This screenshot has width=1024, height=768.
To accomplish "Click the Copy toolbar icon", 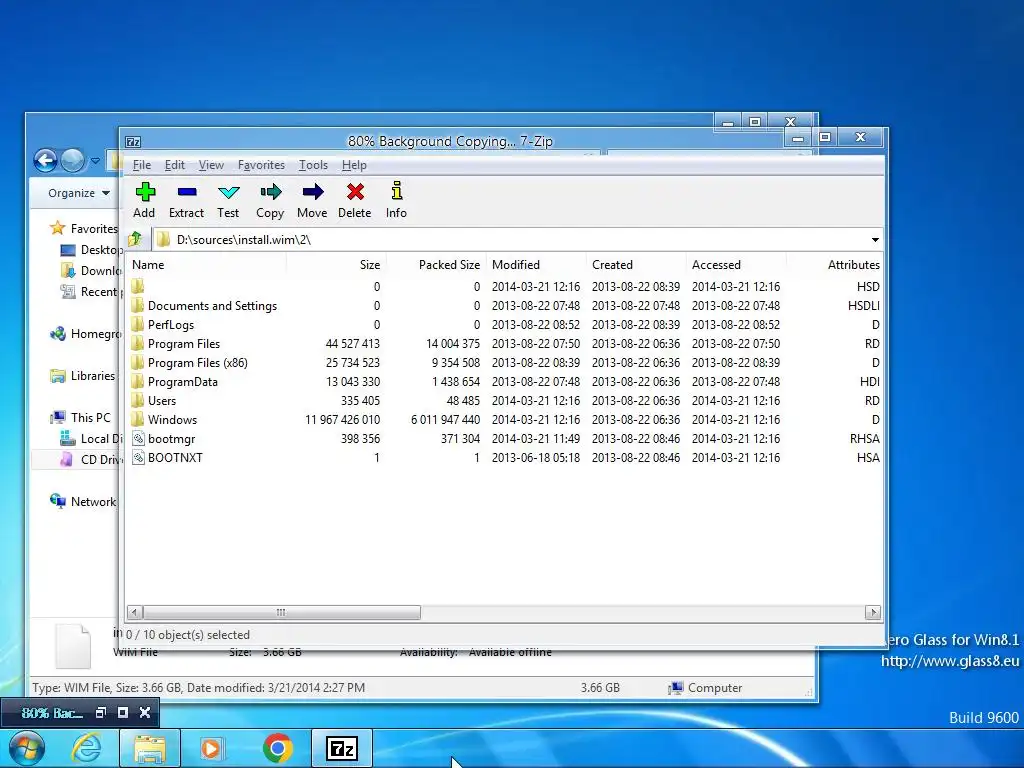I will coord(270,191).
